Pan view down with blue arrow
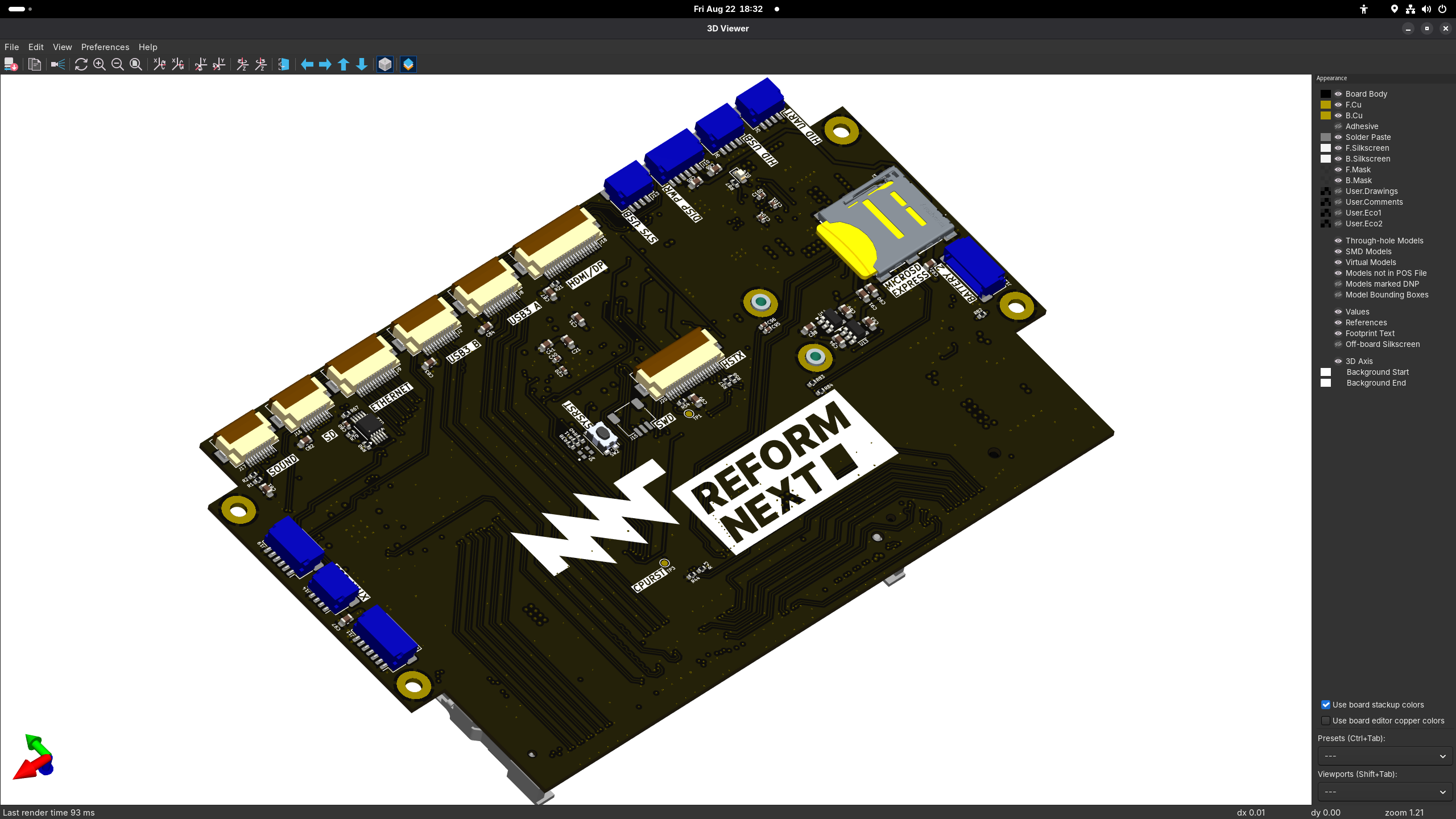1456x819 pixels. pyautogui.click(x=362, y=64)
